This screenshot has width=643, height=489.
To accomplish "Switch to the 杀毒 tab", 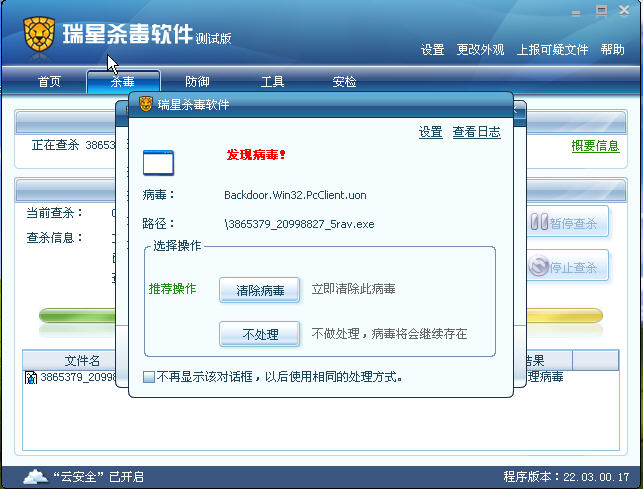I will pos(123,82).
